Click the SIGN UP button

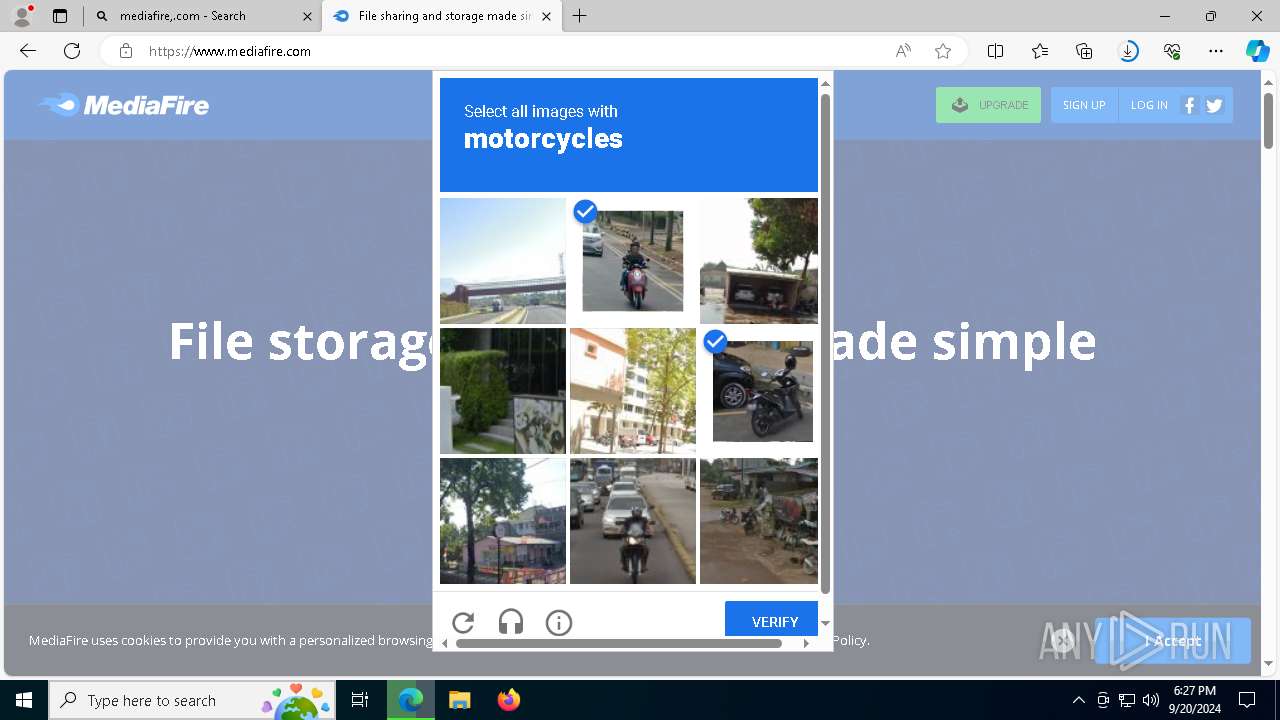click(x=1084, y=105)
